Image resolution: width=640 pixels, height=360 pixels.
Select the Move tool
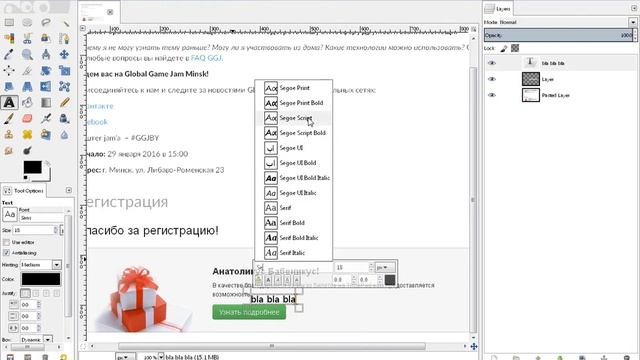point(64,54)
